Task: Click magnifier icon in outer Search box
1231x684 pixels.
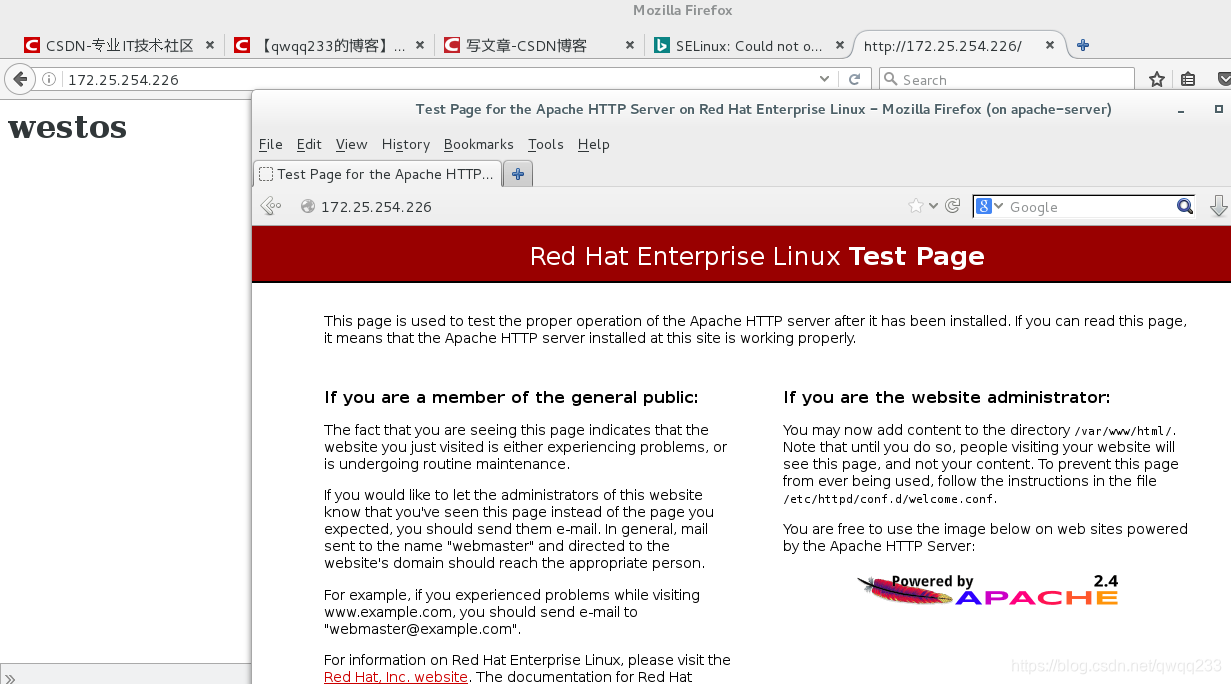Action: pyautogui.click(x=890, y=79)
